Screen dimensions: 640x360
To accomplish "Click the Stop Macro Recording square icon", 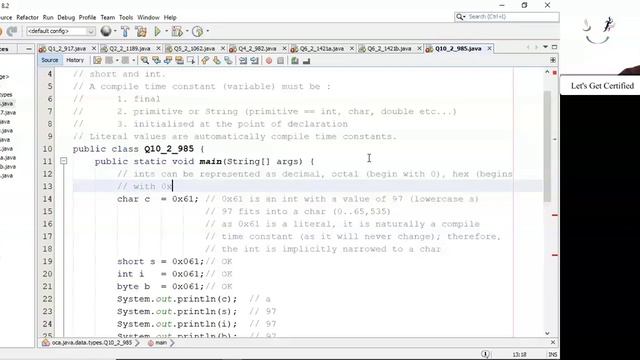I will click(x=280, y=60).
